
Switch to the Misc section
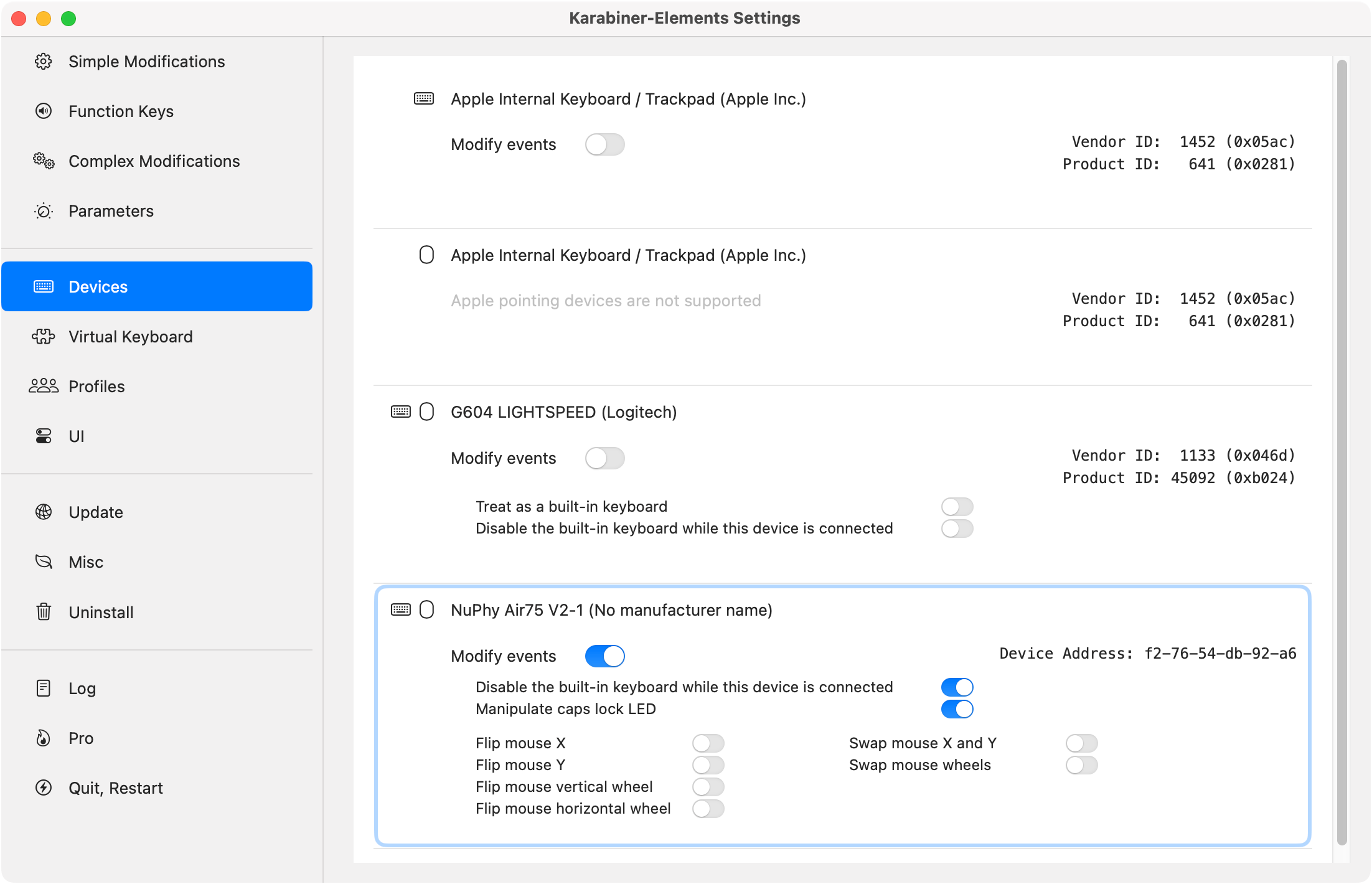tap(86, 562)
